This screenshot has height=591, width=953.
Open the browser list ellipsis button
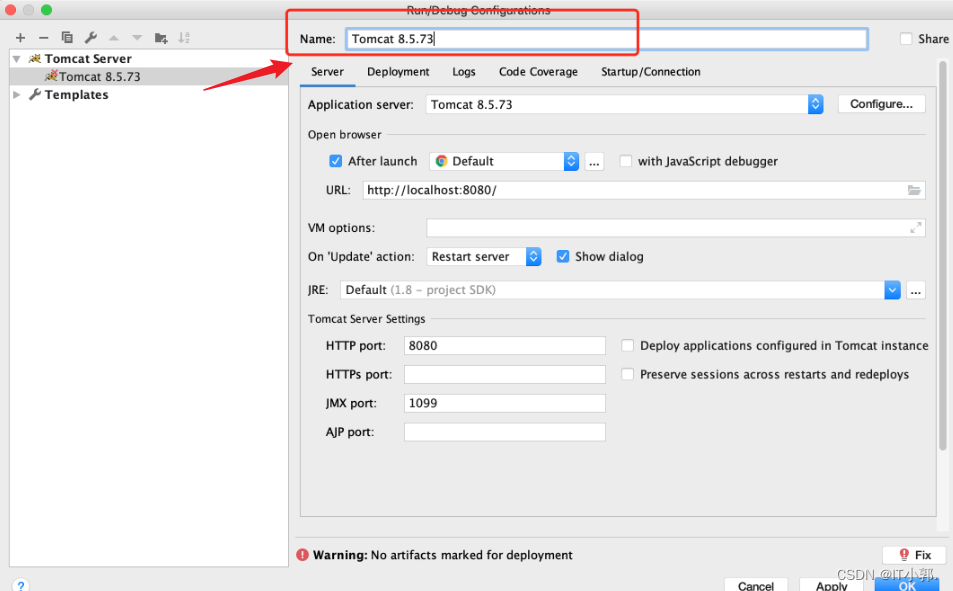pos(594,162)
